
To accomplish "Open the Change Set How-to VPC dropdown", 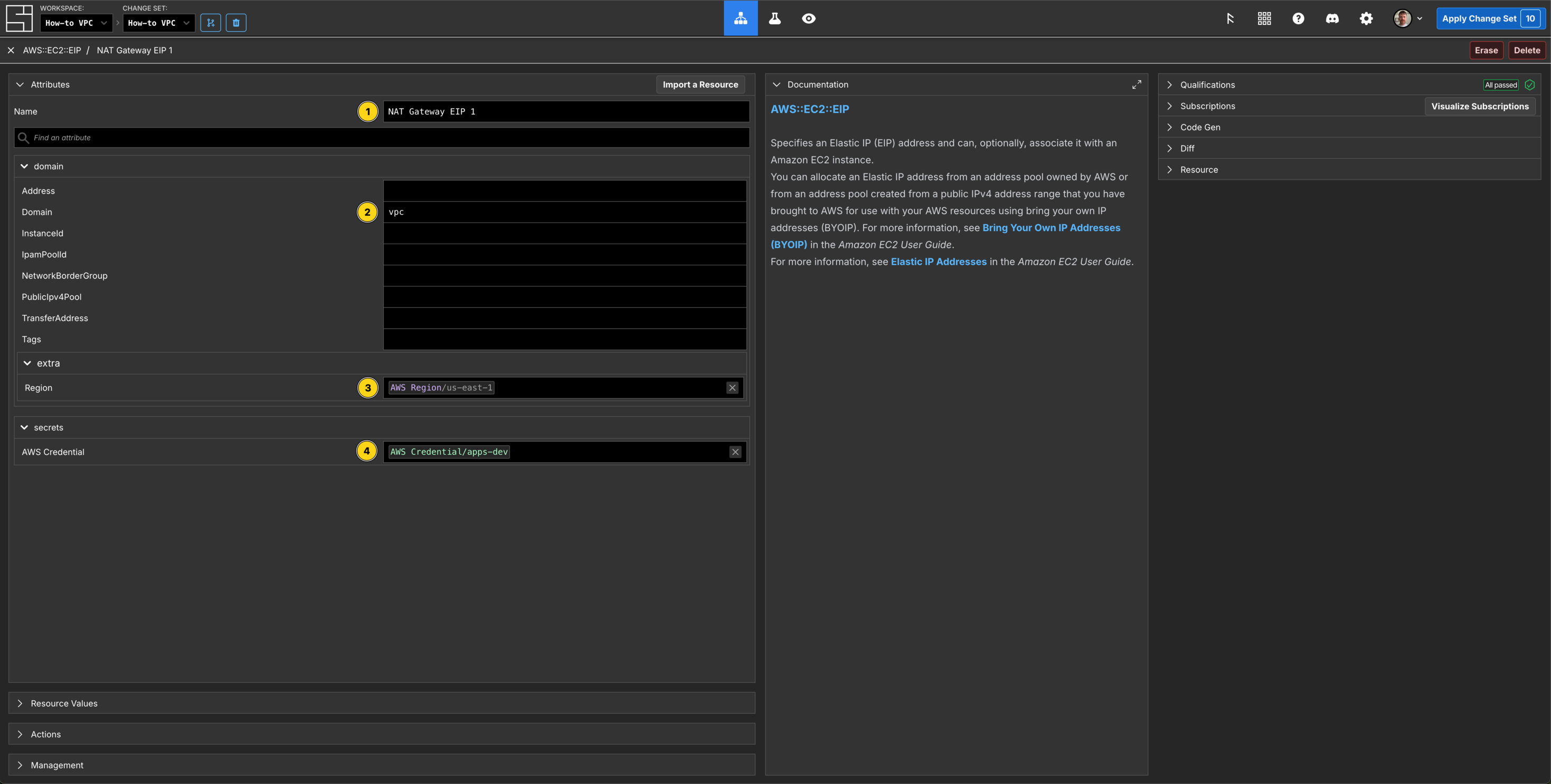I will click(x=158, y=23).
